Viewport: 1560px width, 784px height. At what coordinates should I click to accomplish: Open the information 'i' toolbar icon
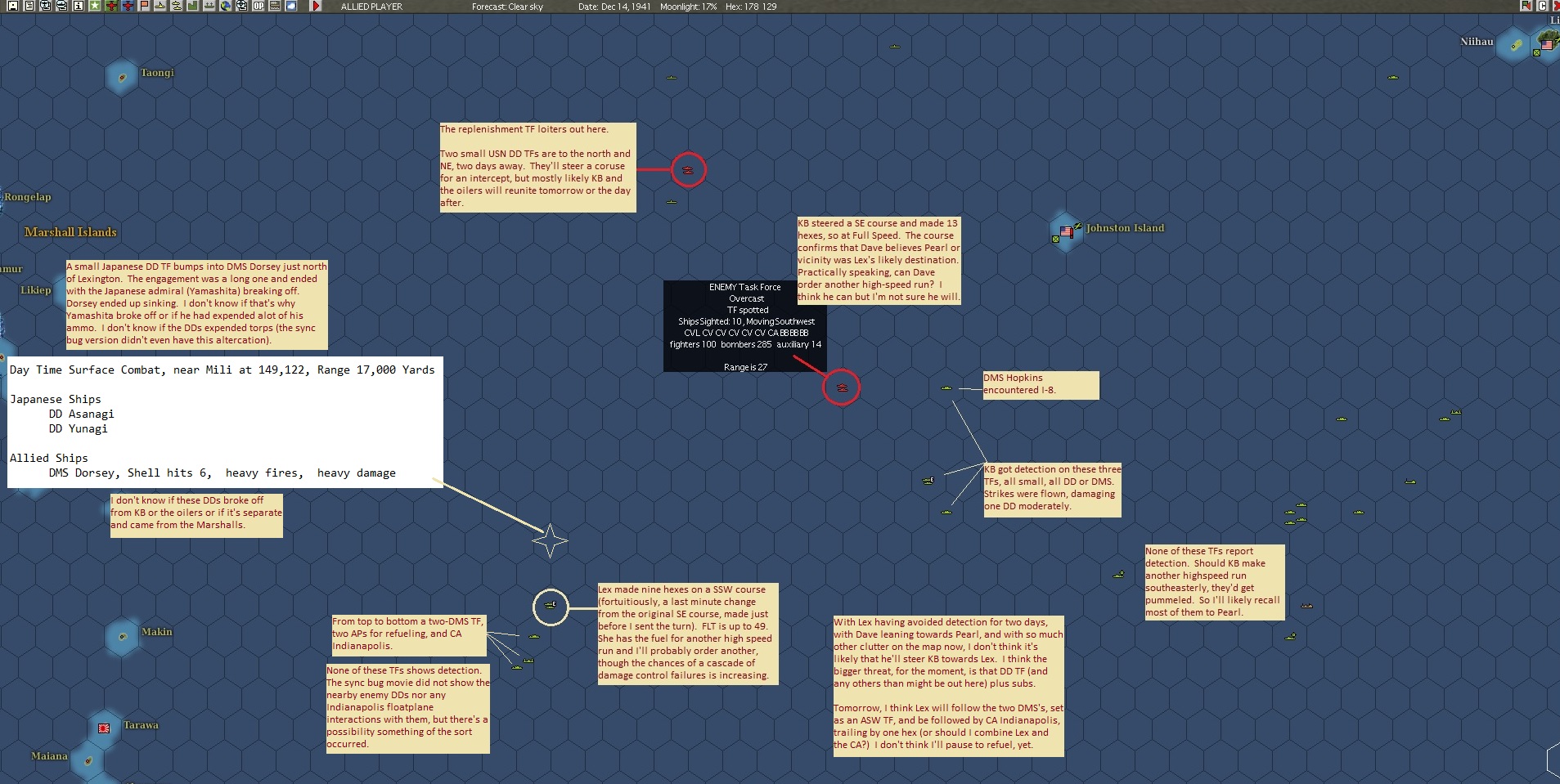pos(79,6)
